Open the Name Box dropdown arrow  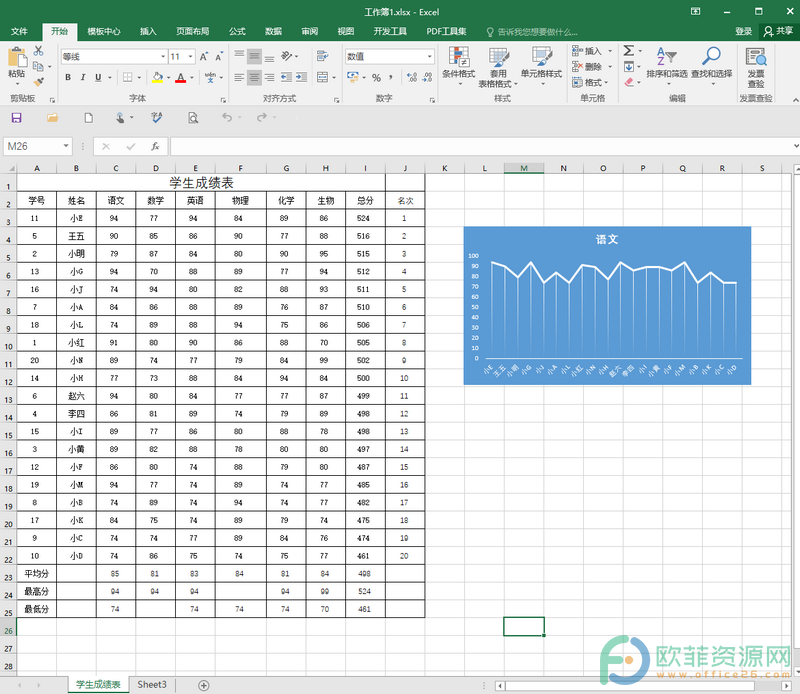[x=66, y=146]
